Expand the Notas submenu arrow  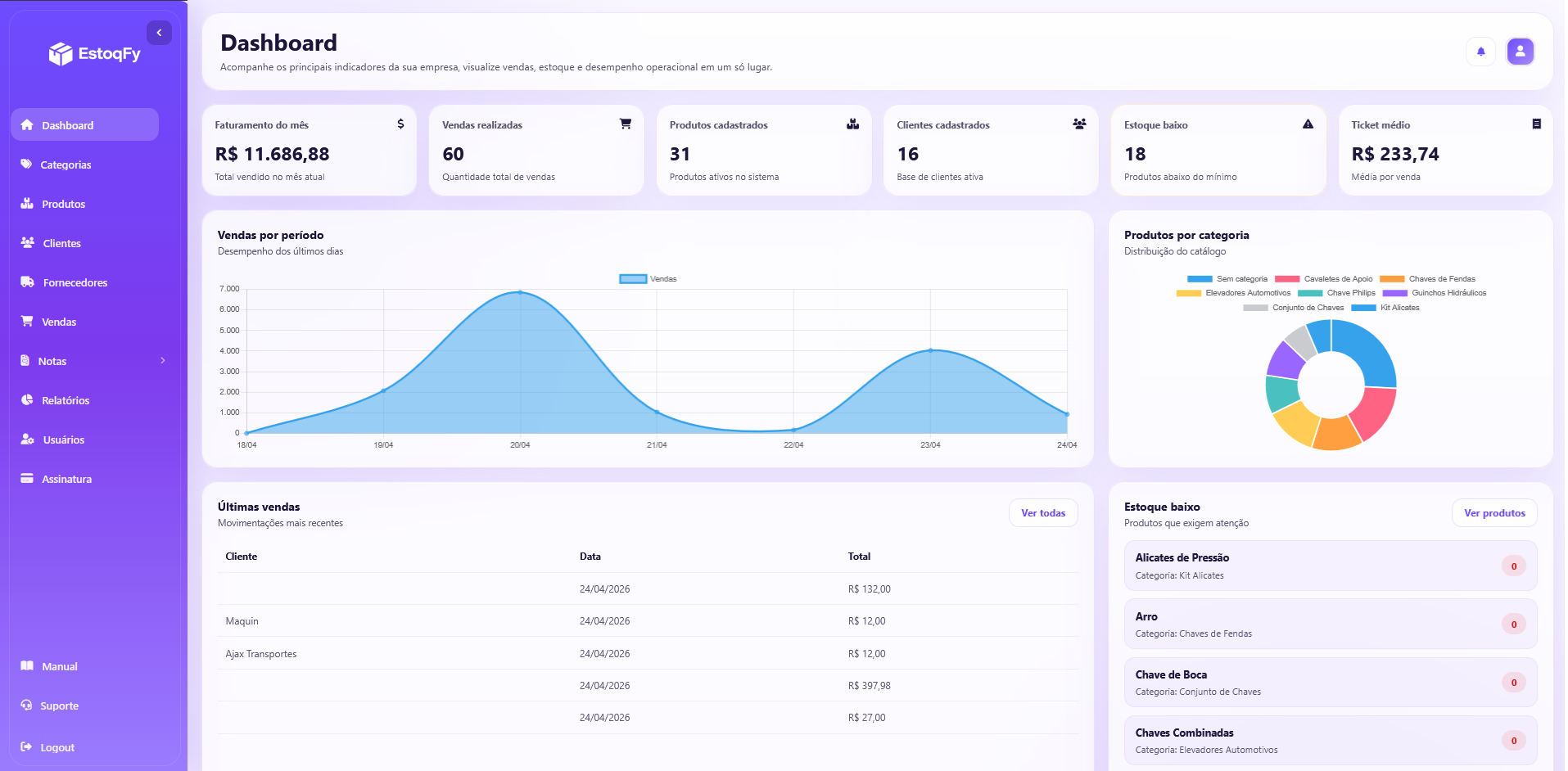[x=163, y=360]
